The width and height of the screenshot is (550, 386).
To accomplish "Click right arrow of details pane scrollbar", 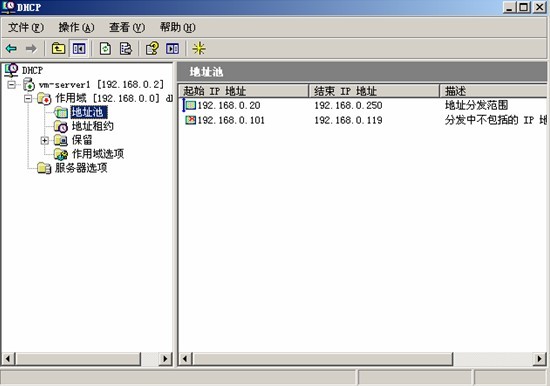I will tap(539, 359).
